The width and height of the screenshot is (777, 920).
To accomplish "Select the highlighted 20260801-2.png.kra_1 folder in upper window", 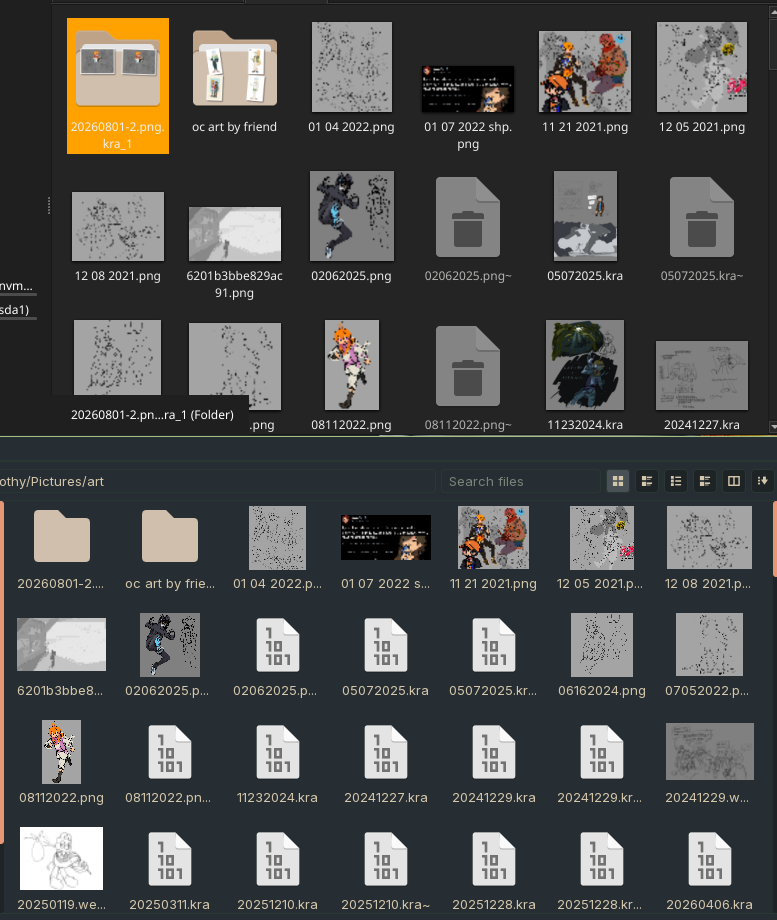I will click(118, 86).
